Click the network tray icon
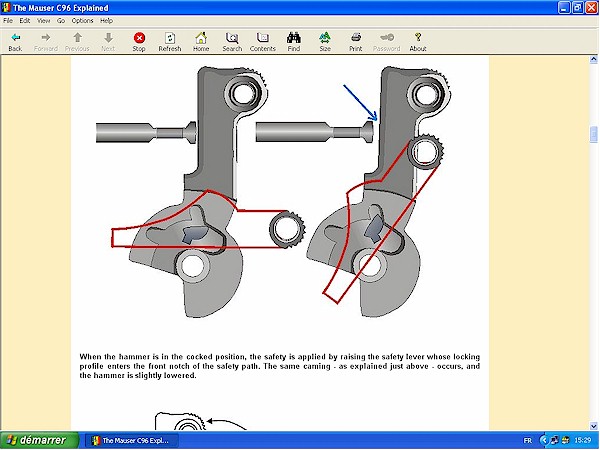 click(554, 440)
